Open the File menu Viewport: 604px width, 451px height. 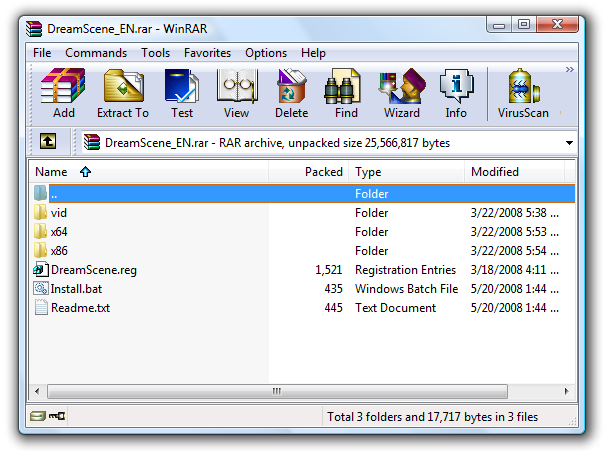(42, 53)
